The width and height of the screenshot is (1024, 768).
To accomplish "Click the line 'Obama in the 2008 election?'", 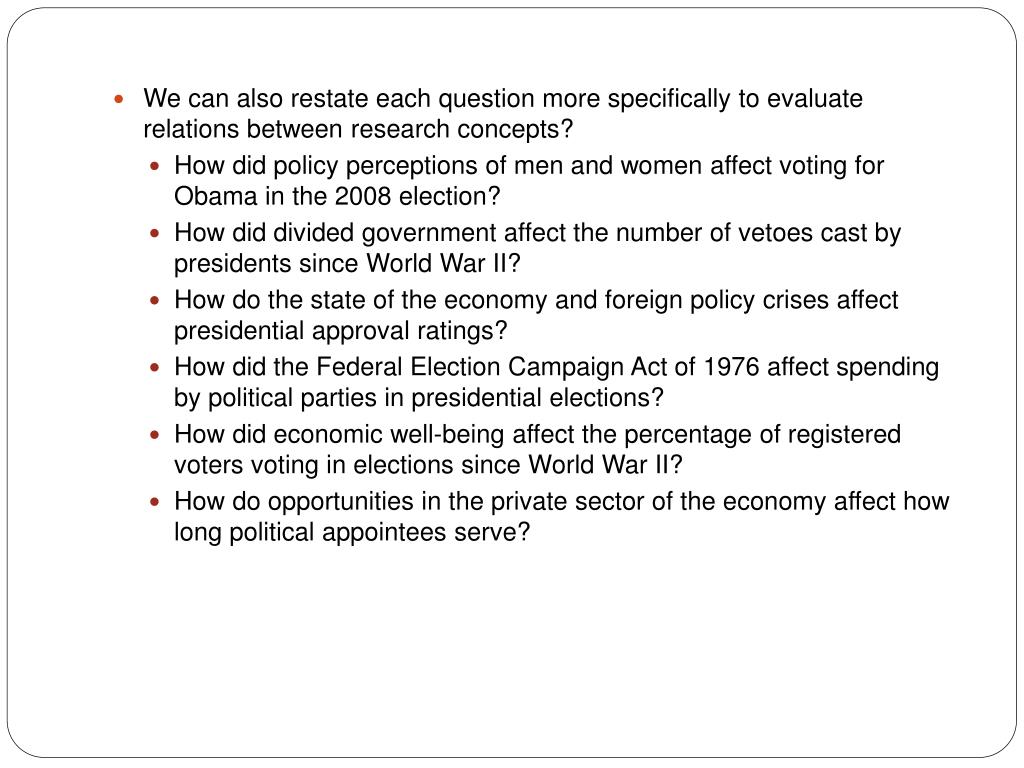I will click(337, 196).
